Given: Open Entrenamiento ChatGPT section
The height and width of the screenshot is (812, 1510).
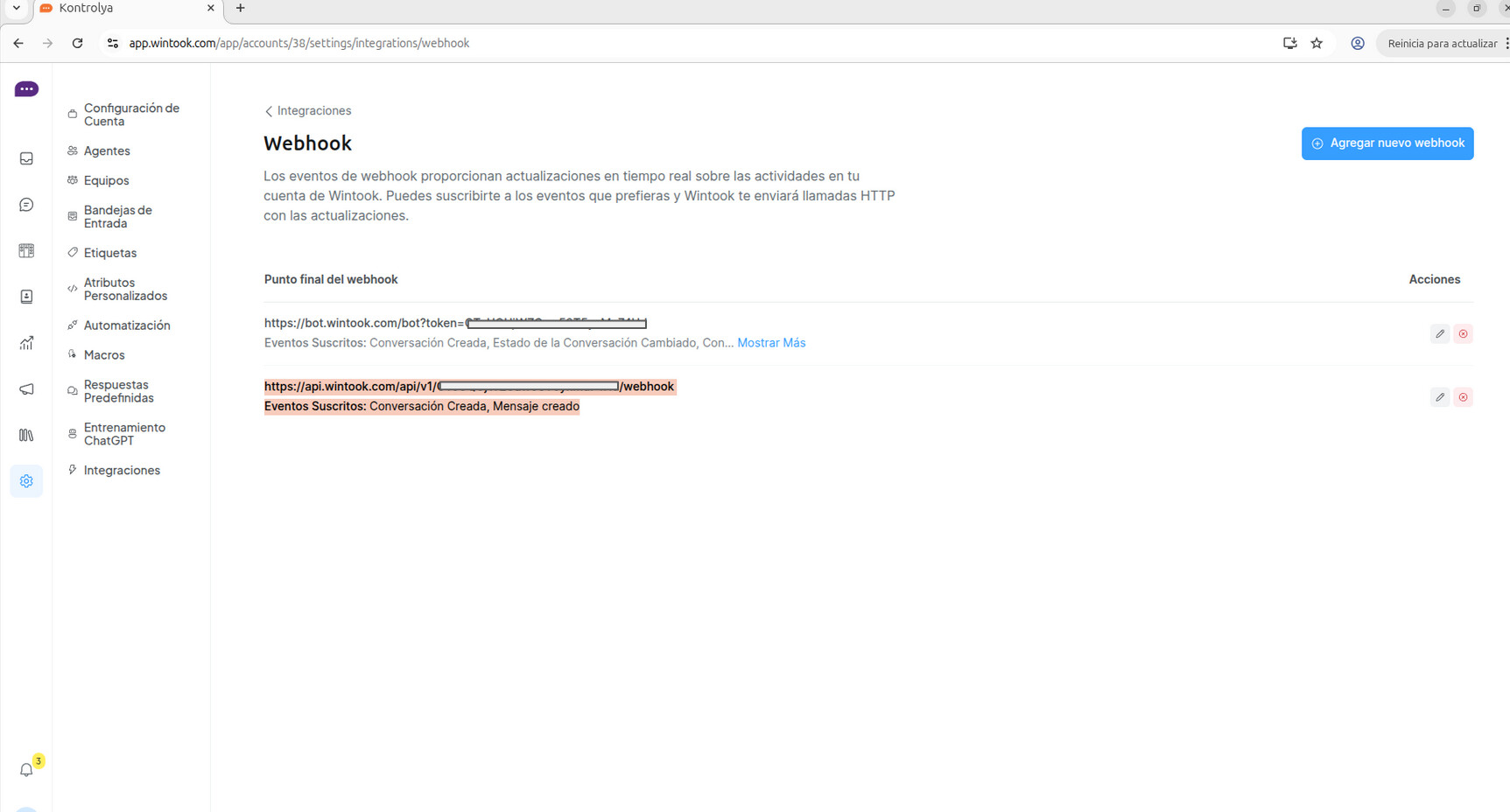Looking at the screenshot, I should click(123, 434).
